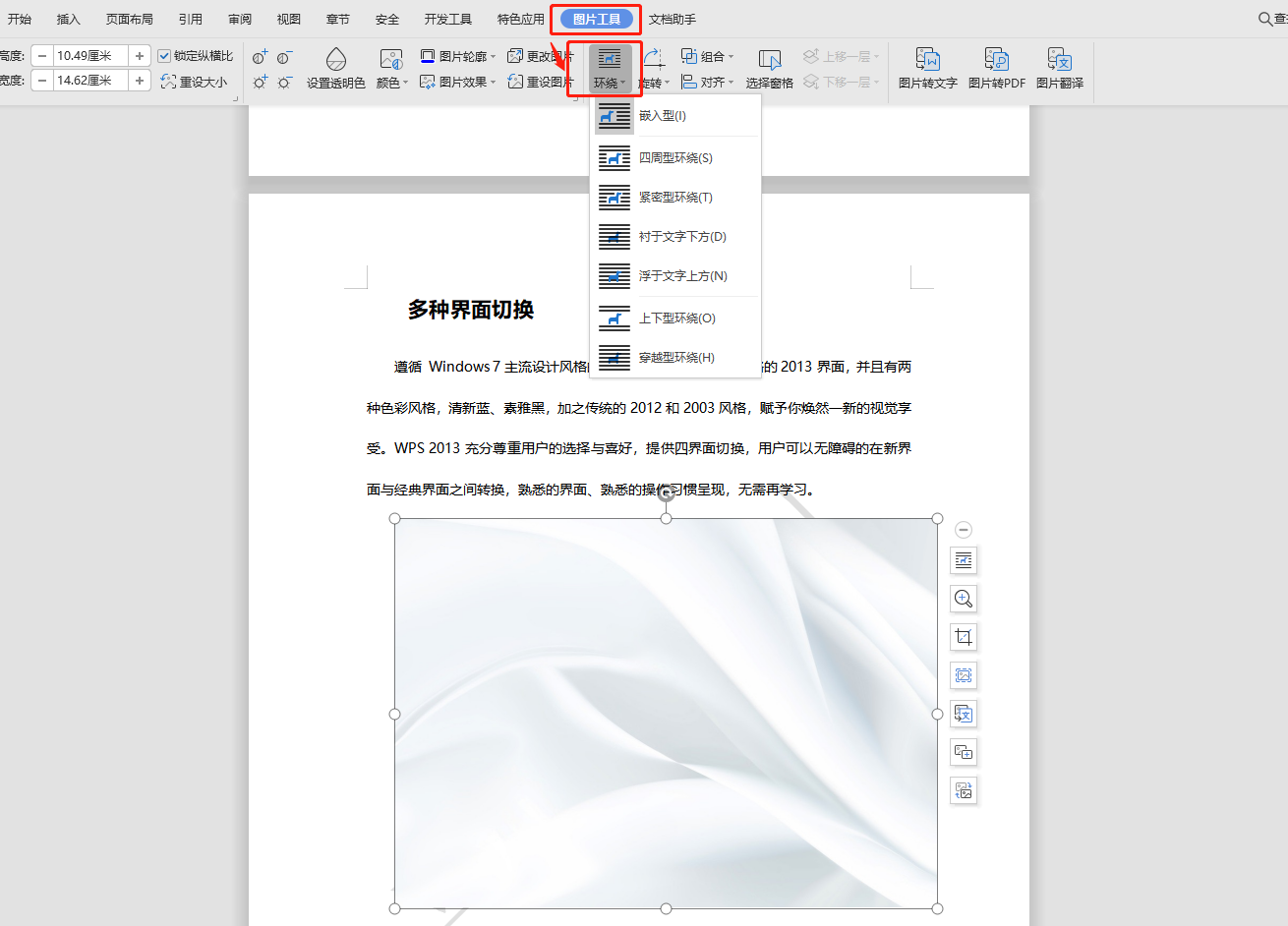Click Change Picture (更改图片)

(541, 57)
